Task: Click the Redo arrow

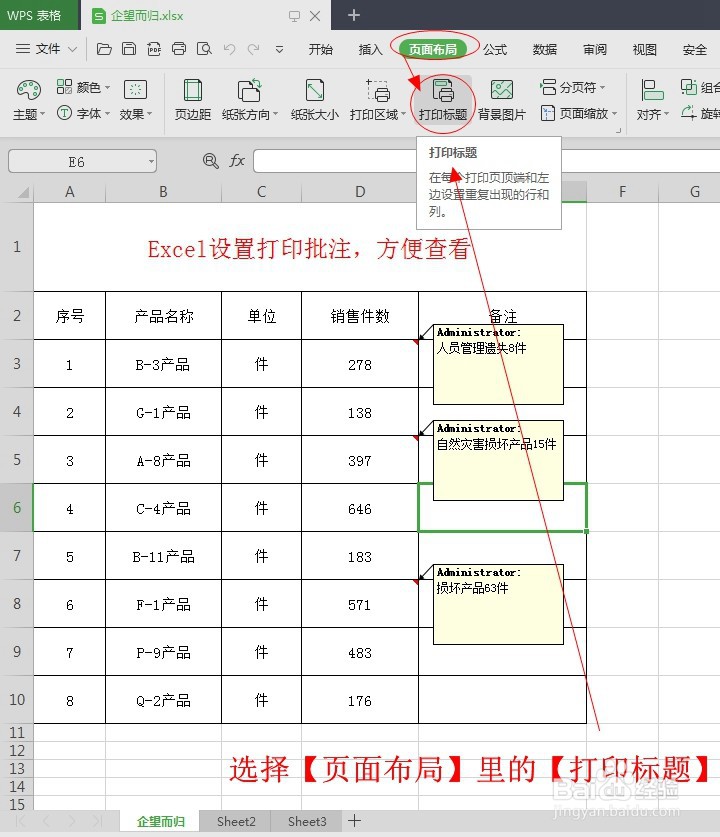Action: click(x=254, y=50)
